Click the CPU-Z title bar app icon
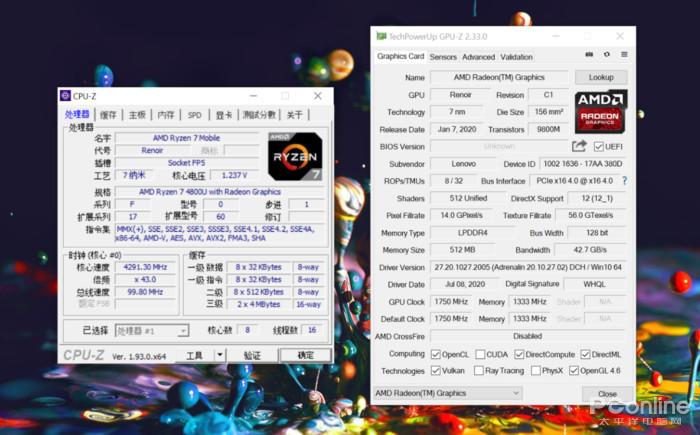Viewport: 700px width, 435px height. point(66,96)
